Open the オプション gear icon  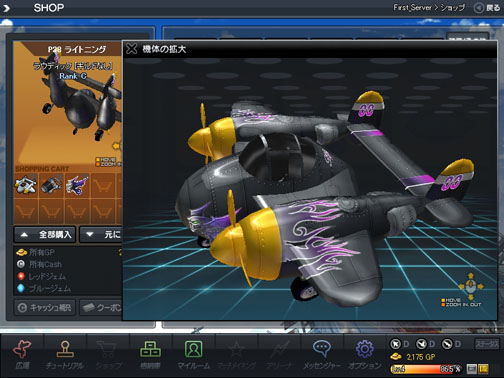[364, 349]
